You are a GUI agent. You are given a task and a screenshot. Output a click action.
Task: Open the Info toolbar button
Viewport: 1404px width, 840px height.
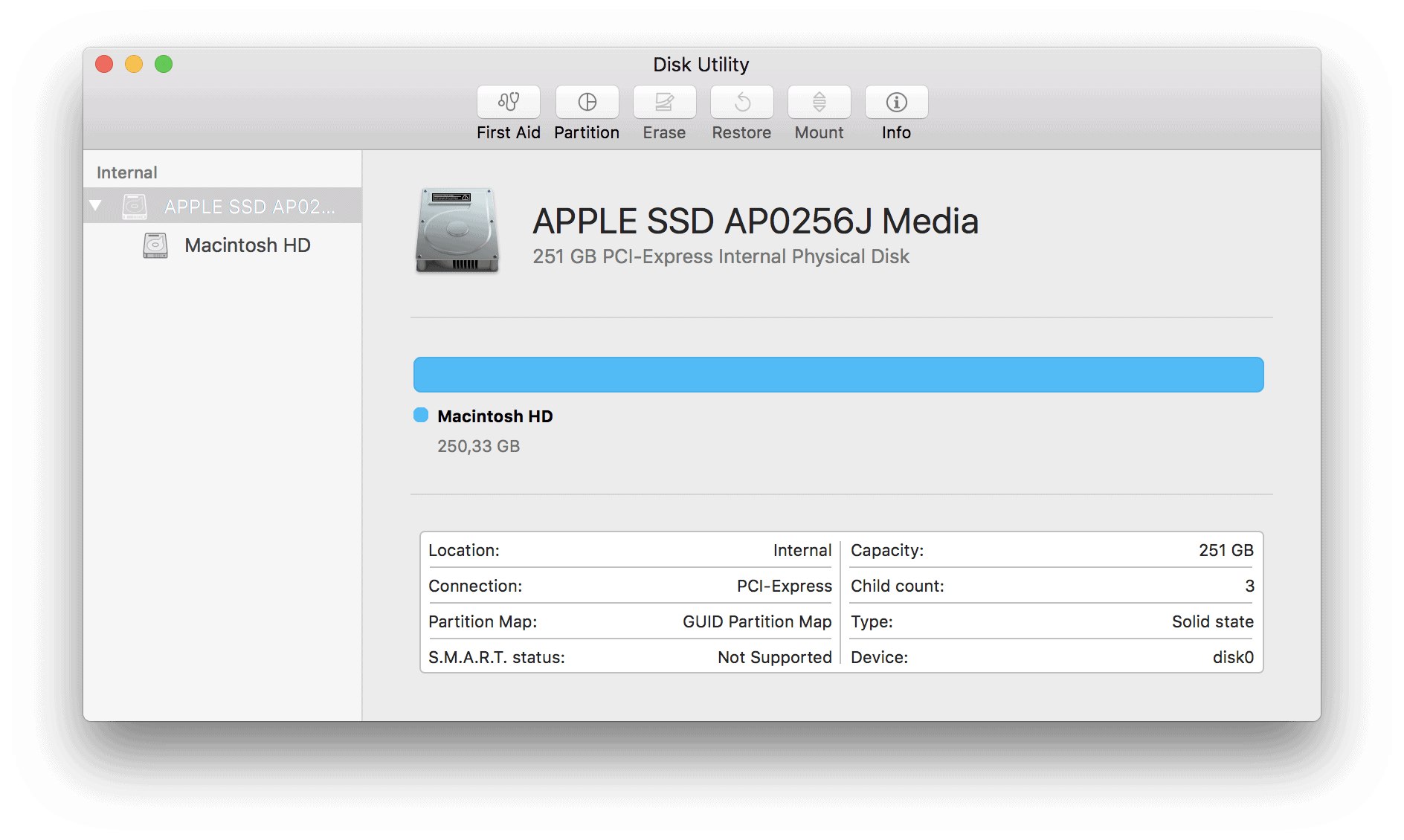pyautogui.click(x=896, y=102)
